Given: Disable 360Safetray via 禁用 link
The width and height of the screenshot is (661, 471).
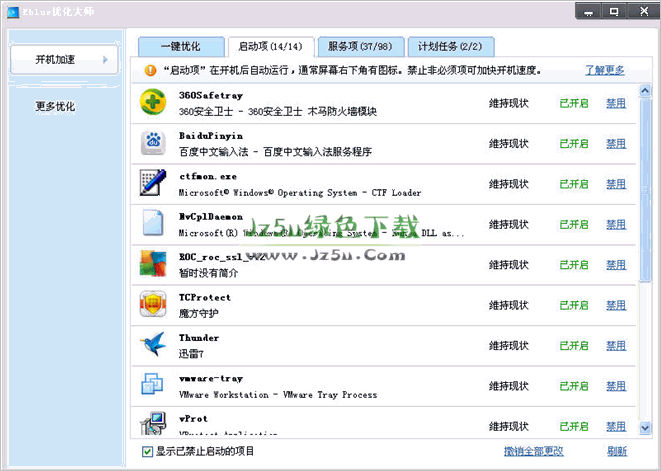Looking at the screenshot, I should [x=616, y=103].
